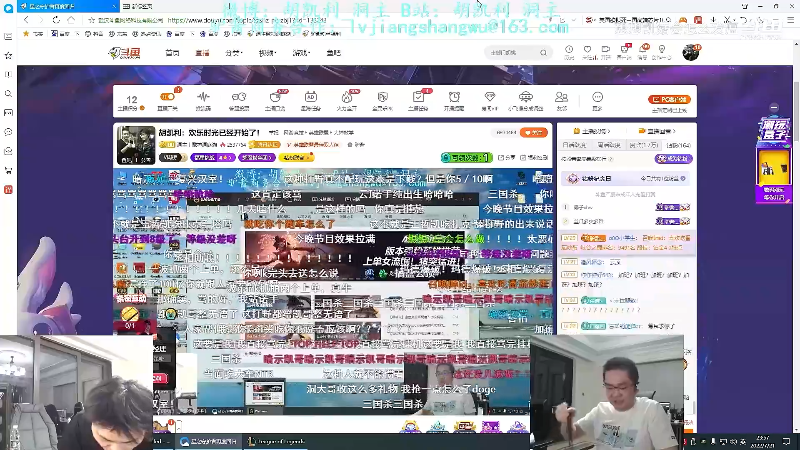Click the orange follow button with heart

pyautogui.click(x=534, y=133)
